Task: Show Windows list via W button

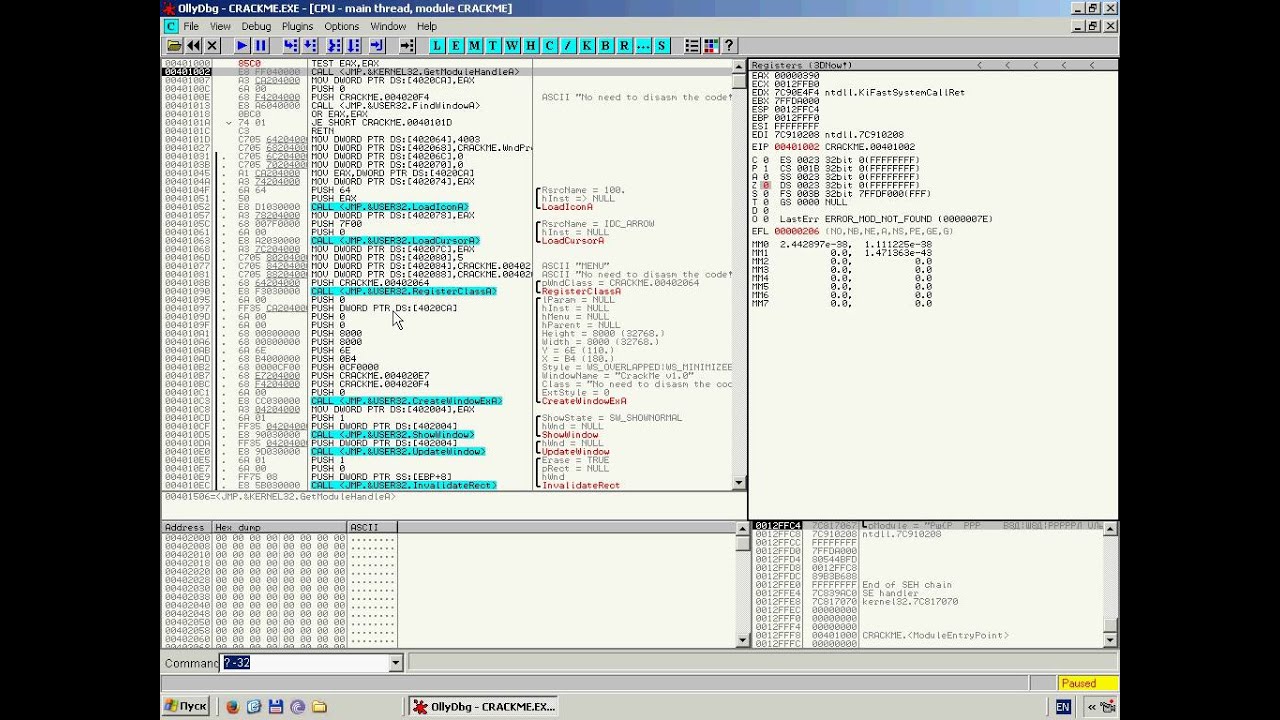Action: point(512,46)
